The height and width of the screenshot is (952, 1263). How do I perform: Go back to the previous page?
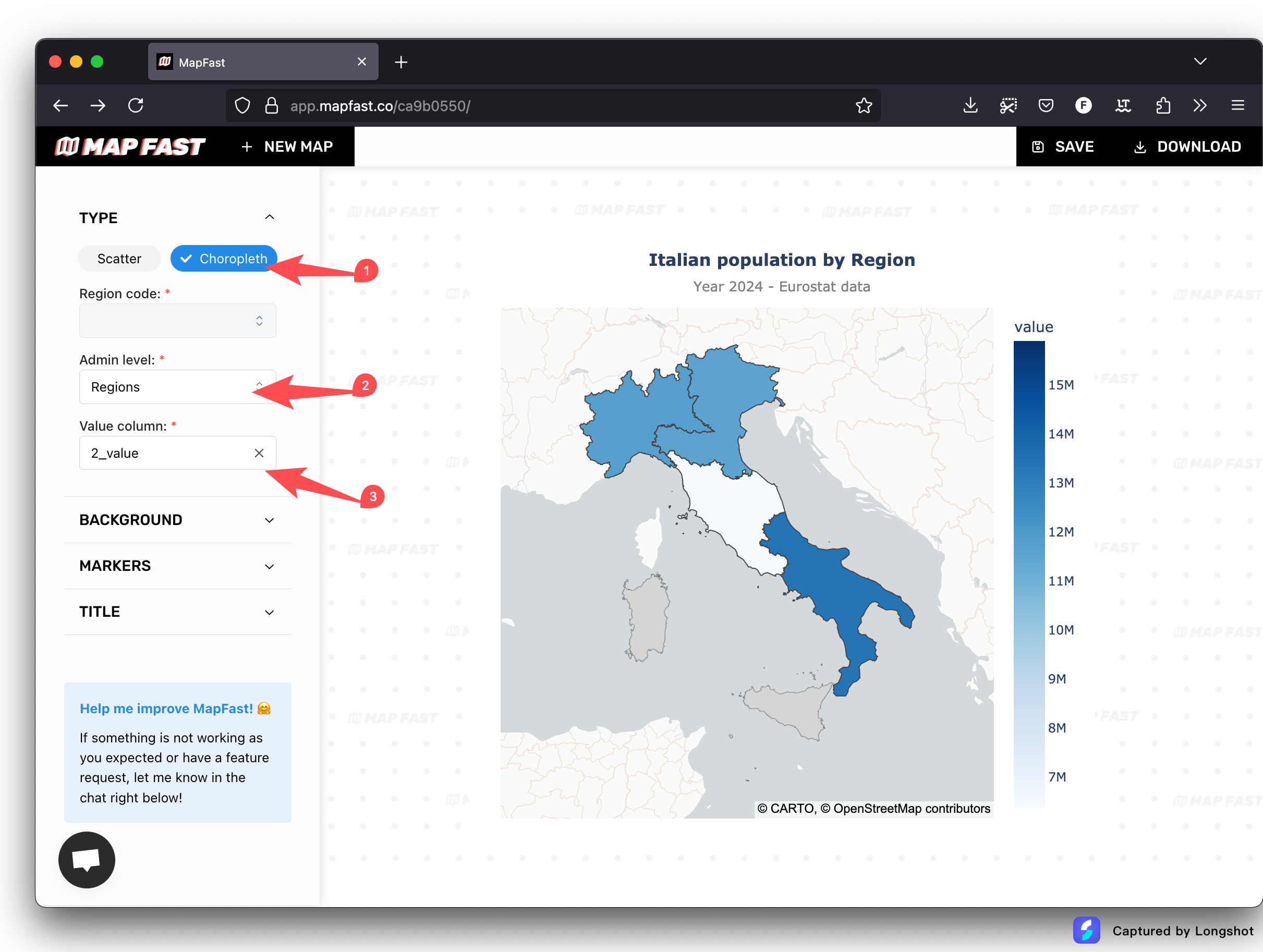60,106
